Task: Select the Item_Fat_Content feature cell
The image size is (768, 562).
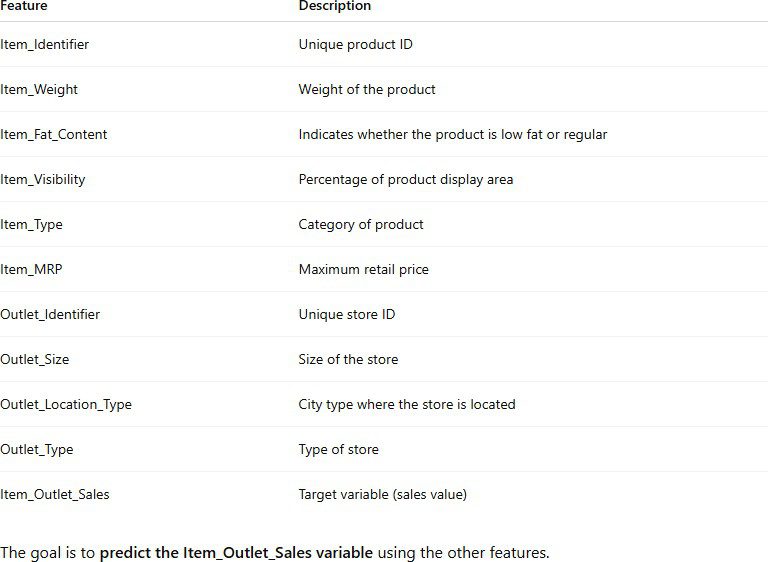Action: pos(54,135)
